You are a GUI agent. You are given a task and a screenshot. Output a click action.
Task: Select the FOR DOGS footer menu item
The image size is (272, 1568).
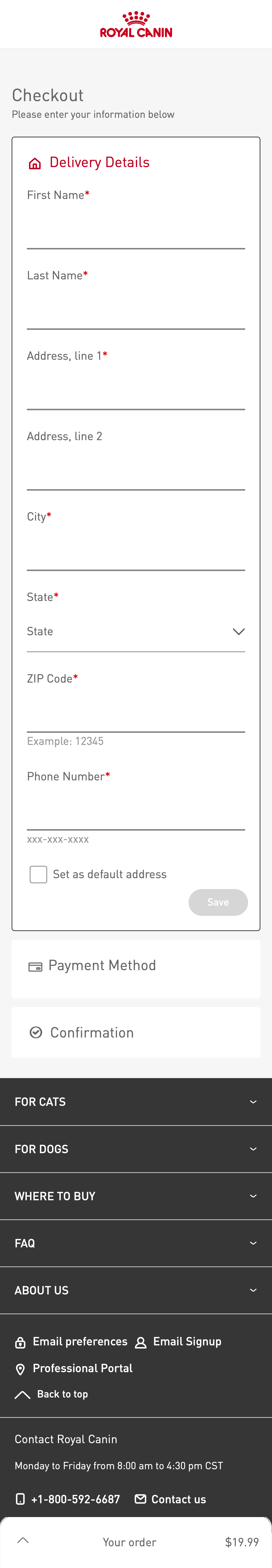pos(135,1149)
